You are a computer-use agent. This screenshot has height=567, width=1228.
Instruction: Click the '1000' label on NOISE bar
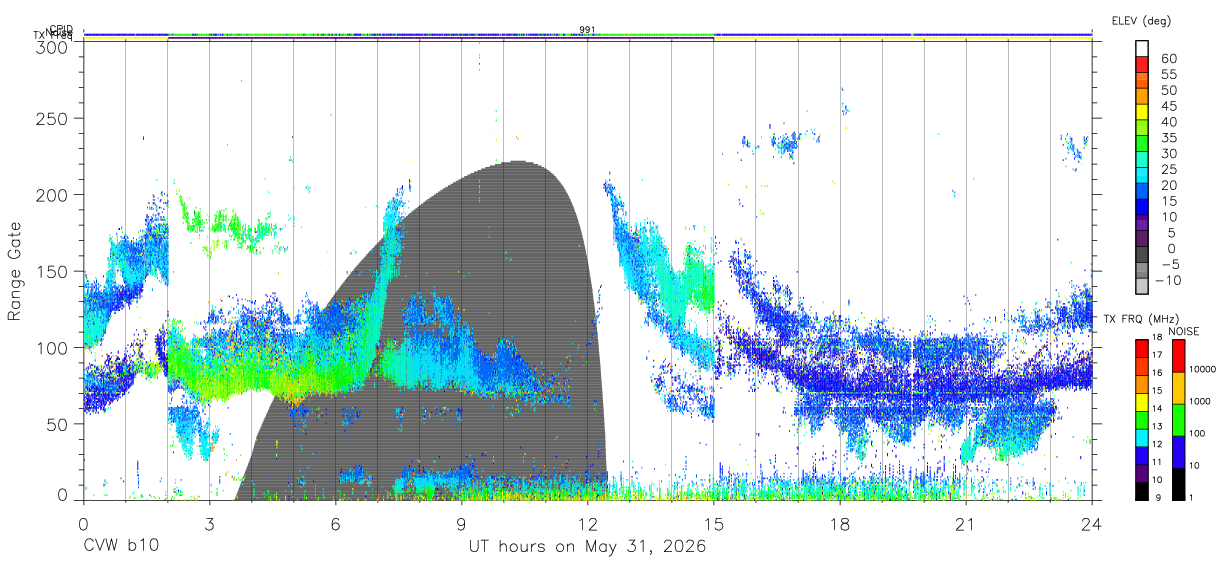pos(1201,401)
